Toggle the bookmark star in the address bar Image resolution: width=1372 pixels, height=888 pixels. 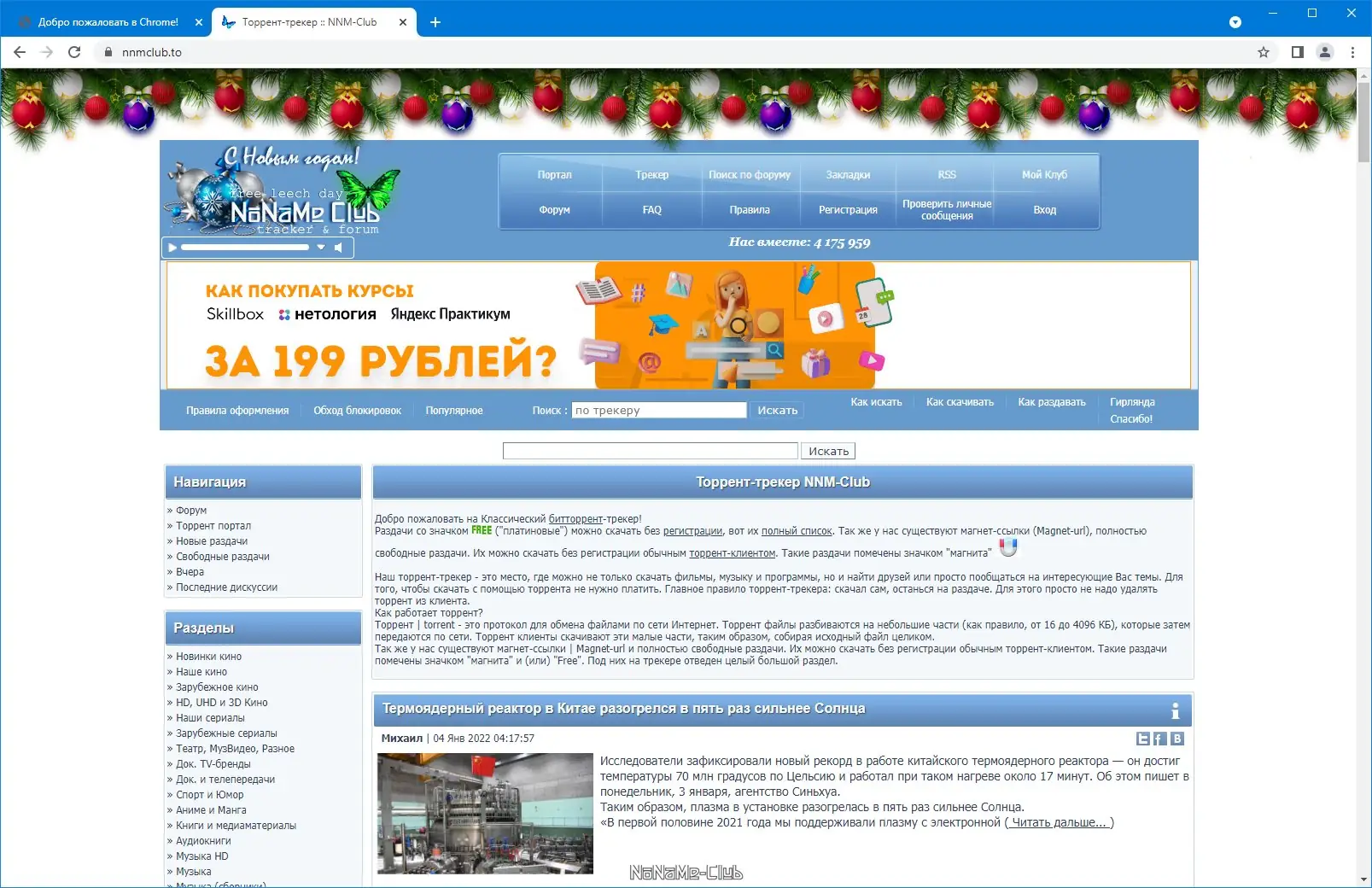[x=1264, y=52]
